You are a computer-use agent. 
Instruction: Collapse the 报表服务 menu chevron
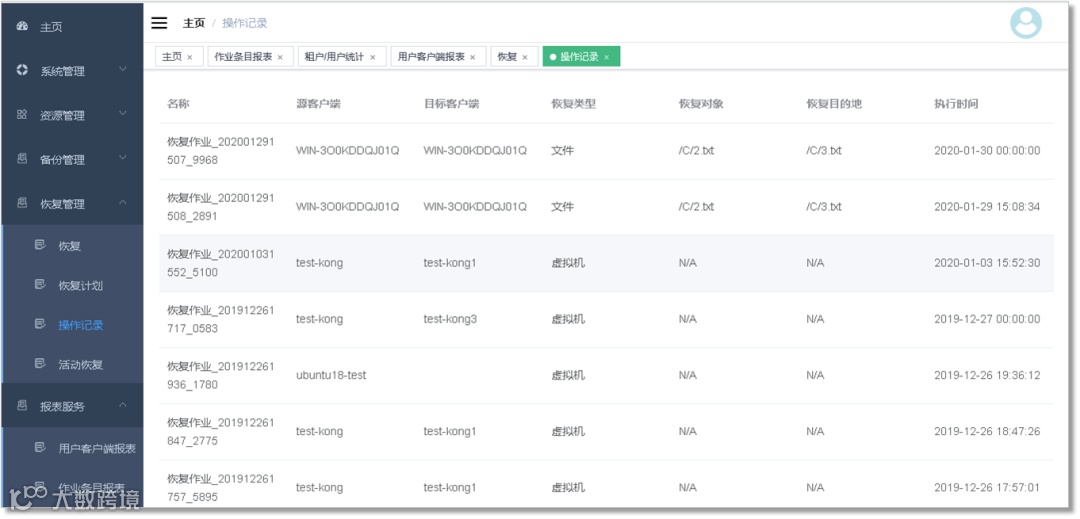point(123,405)
